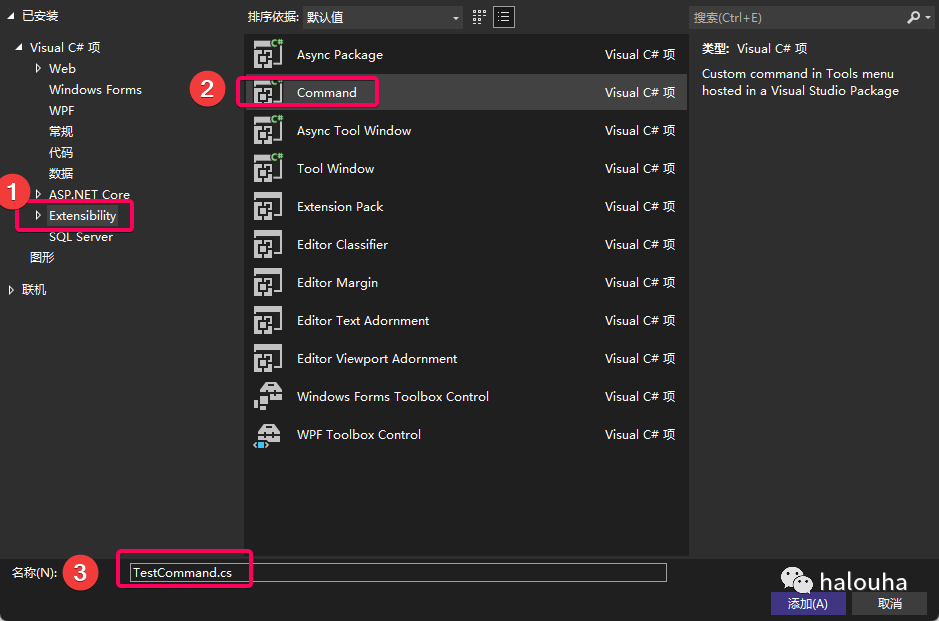Viewport: 939px width, 621px height.
Task: Select the WPF Toolbox Control name
Action: [x=359, y=435]
